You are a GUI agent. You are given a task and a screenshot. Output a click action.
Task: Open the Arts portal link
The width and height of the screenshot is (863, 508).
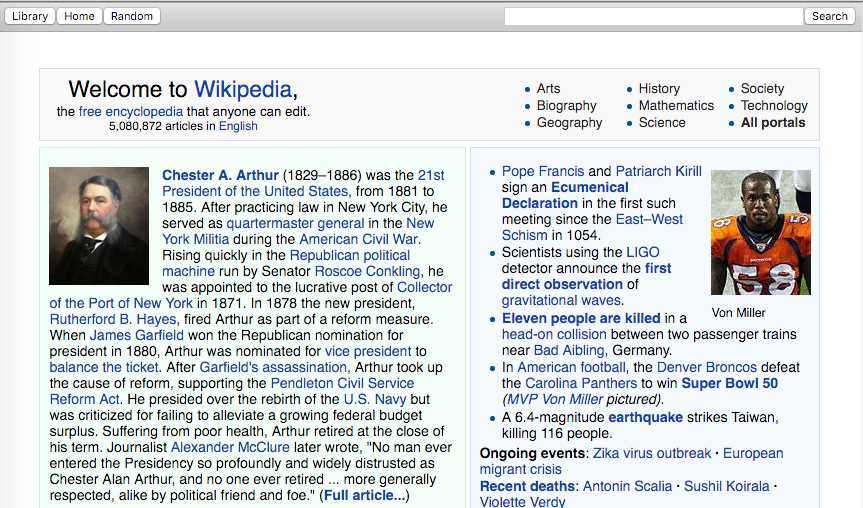tap(548, 89)
